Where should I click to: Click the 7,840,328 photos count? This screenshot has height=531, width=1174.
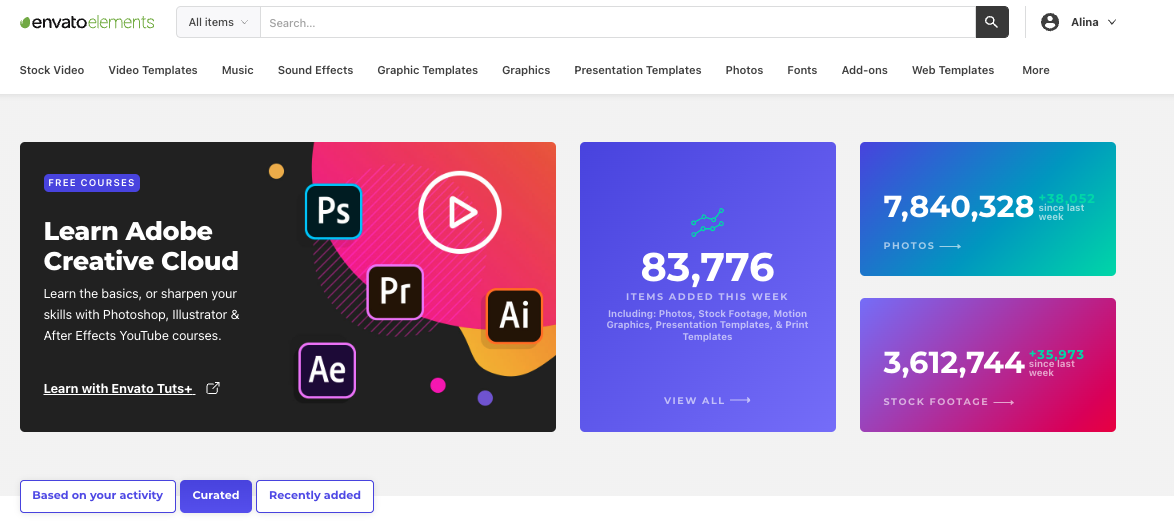pos(958,207)
